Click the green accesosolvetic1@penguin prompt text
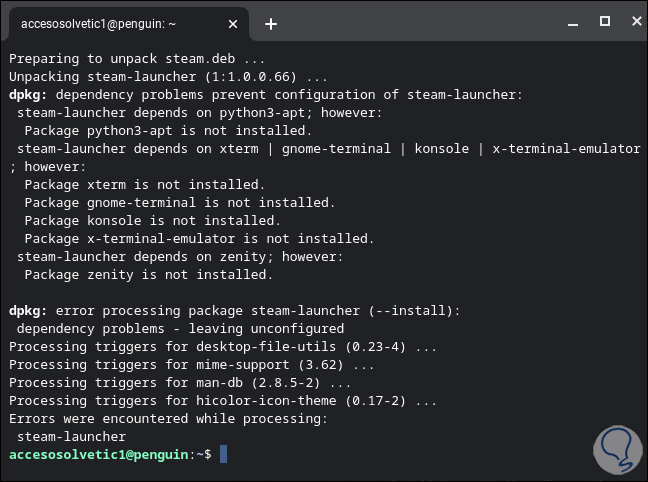The image size is (648, 482). 98,454
